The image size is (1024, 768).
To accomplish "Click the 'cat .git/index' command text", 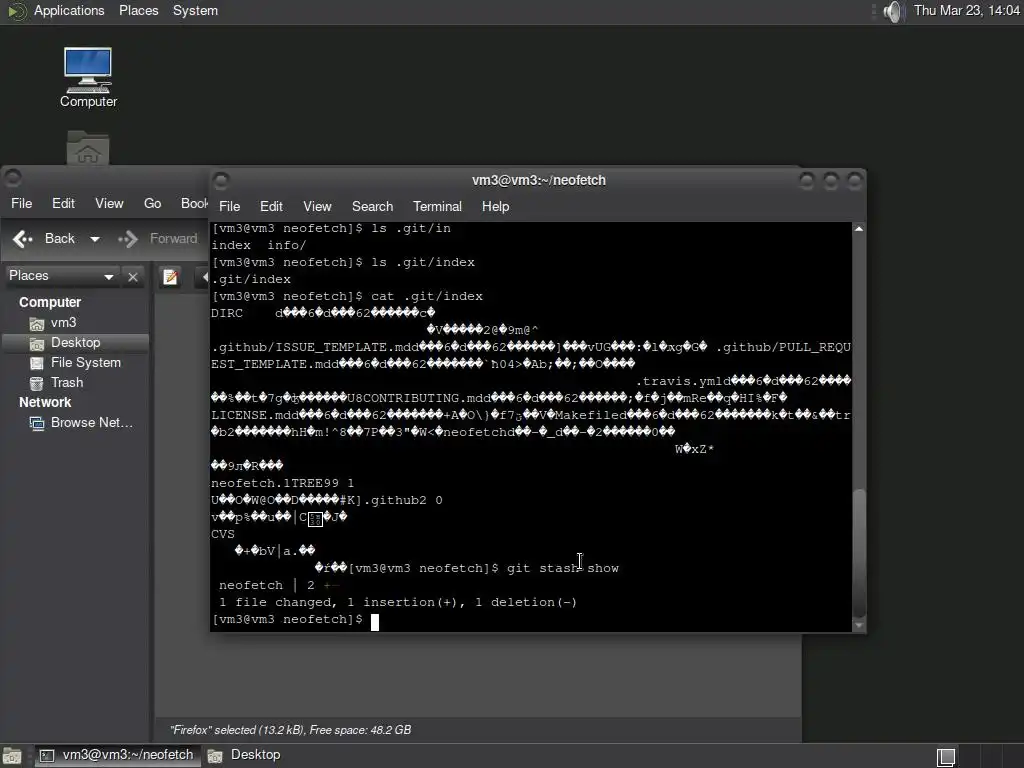I will (x=427, y=296).
